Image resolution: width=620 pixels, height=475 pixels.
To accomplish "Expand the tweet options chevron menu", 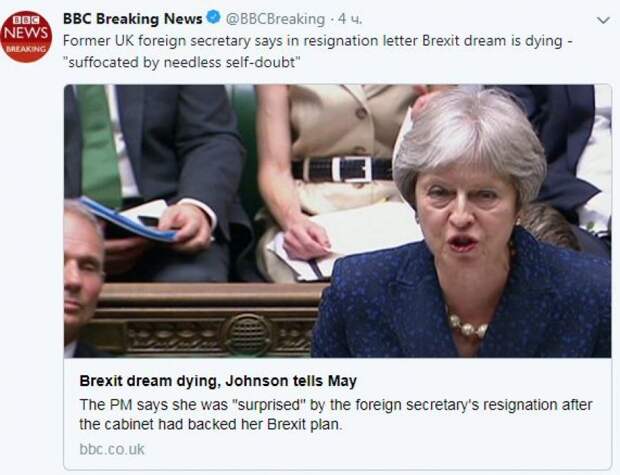I will [x=603, y=20].
